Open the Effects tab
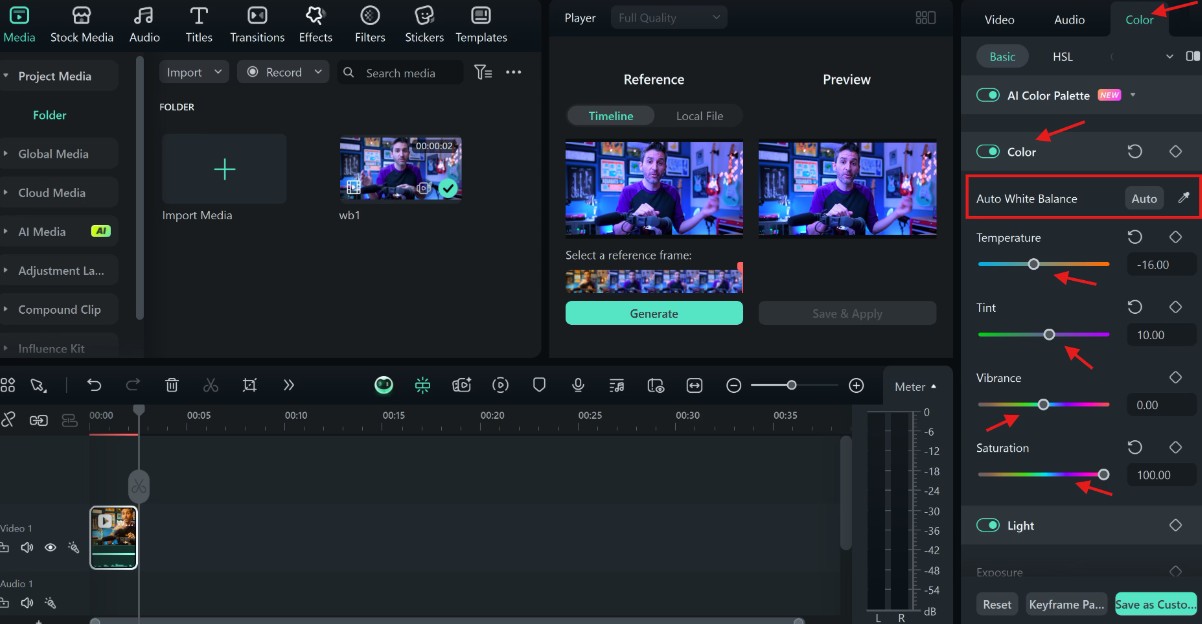This screenshot has width=1202, height=624. point(315,25)
